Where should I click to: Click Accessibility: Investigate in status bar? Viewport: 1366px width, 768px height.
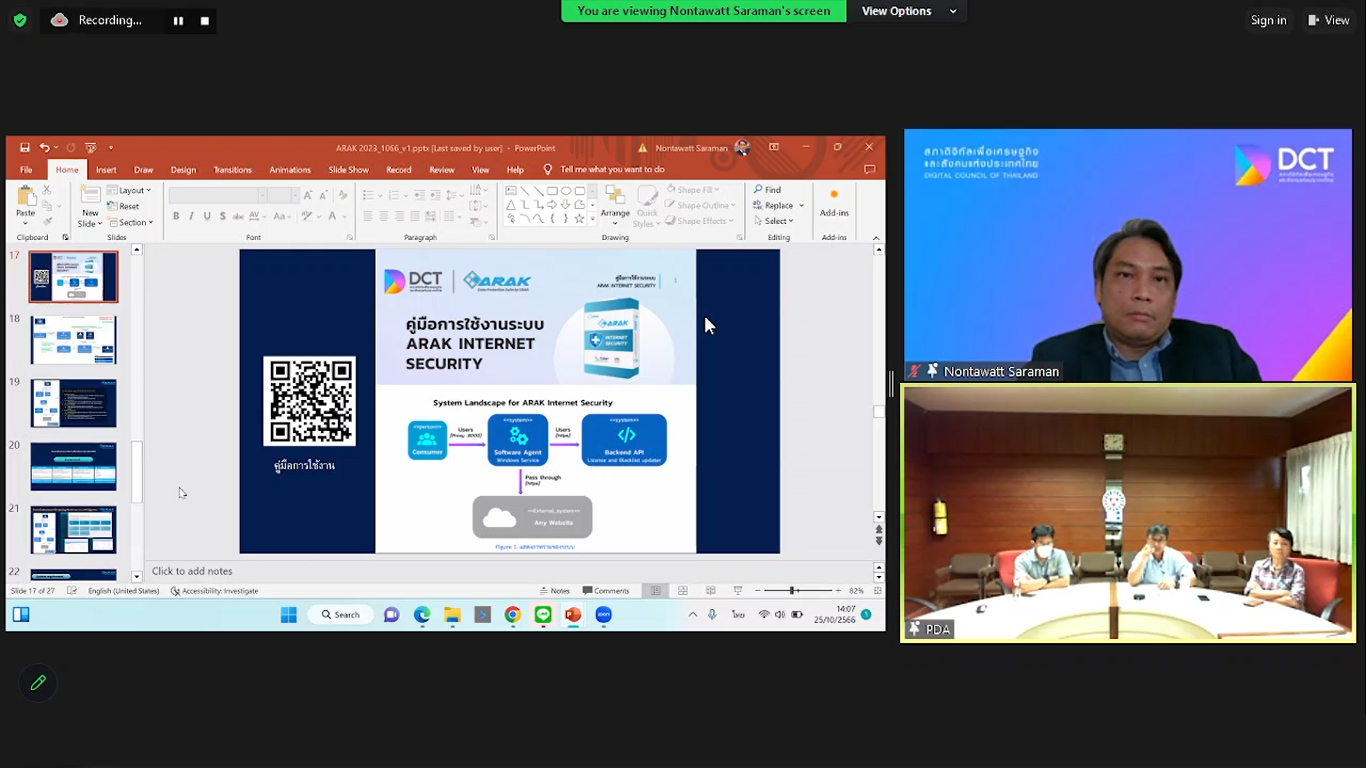click(x=214, y=591)
